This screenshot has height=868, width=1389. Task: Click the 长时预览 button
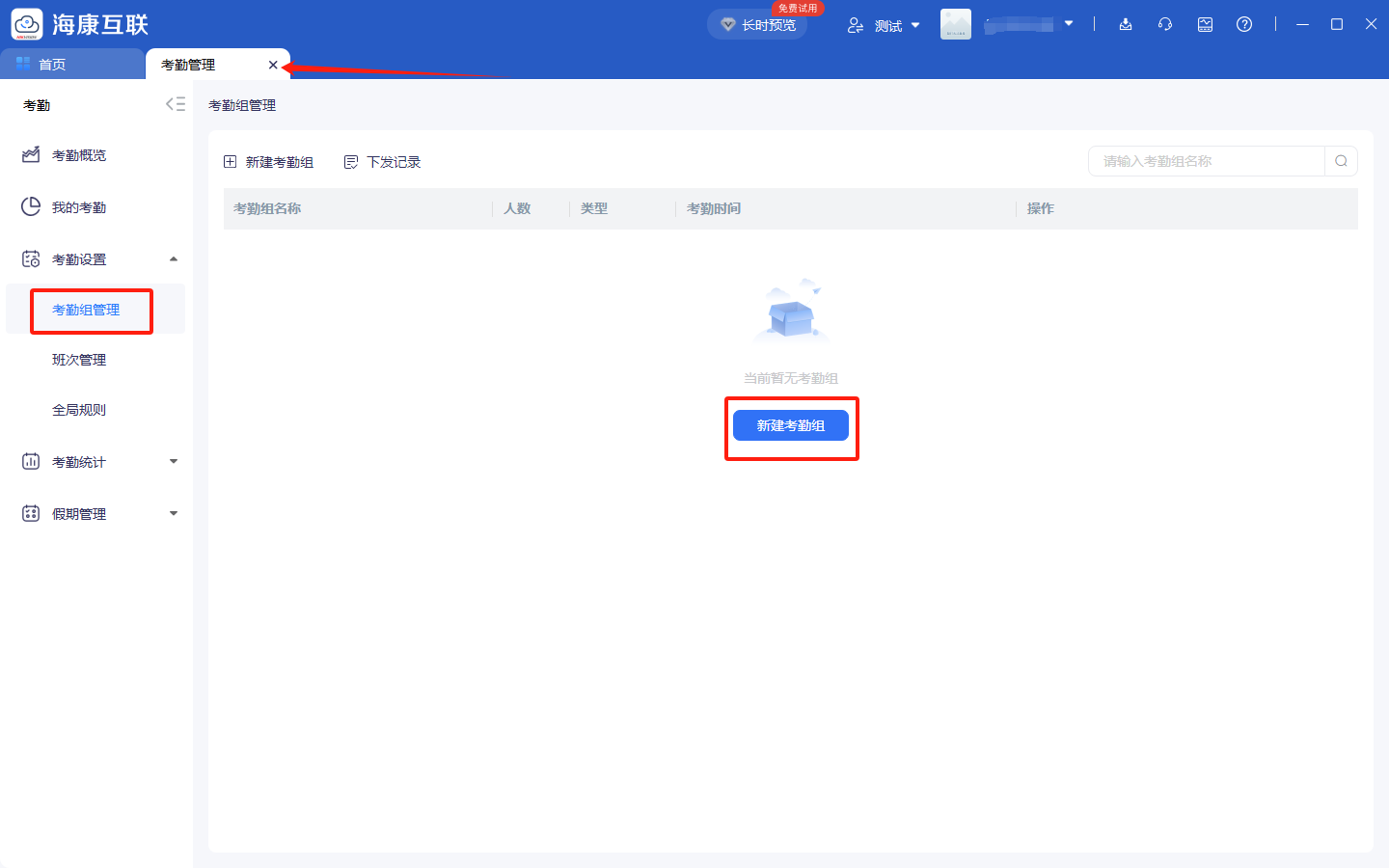point(757,25)
